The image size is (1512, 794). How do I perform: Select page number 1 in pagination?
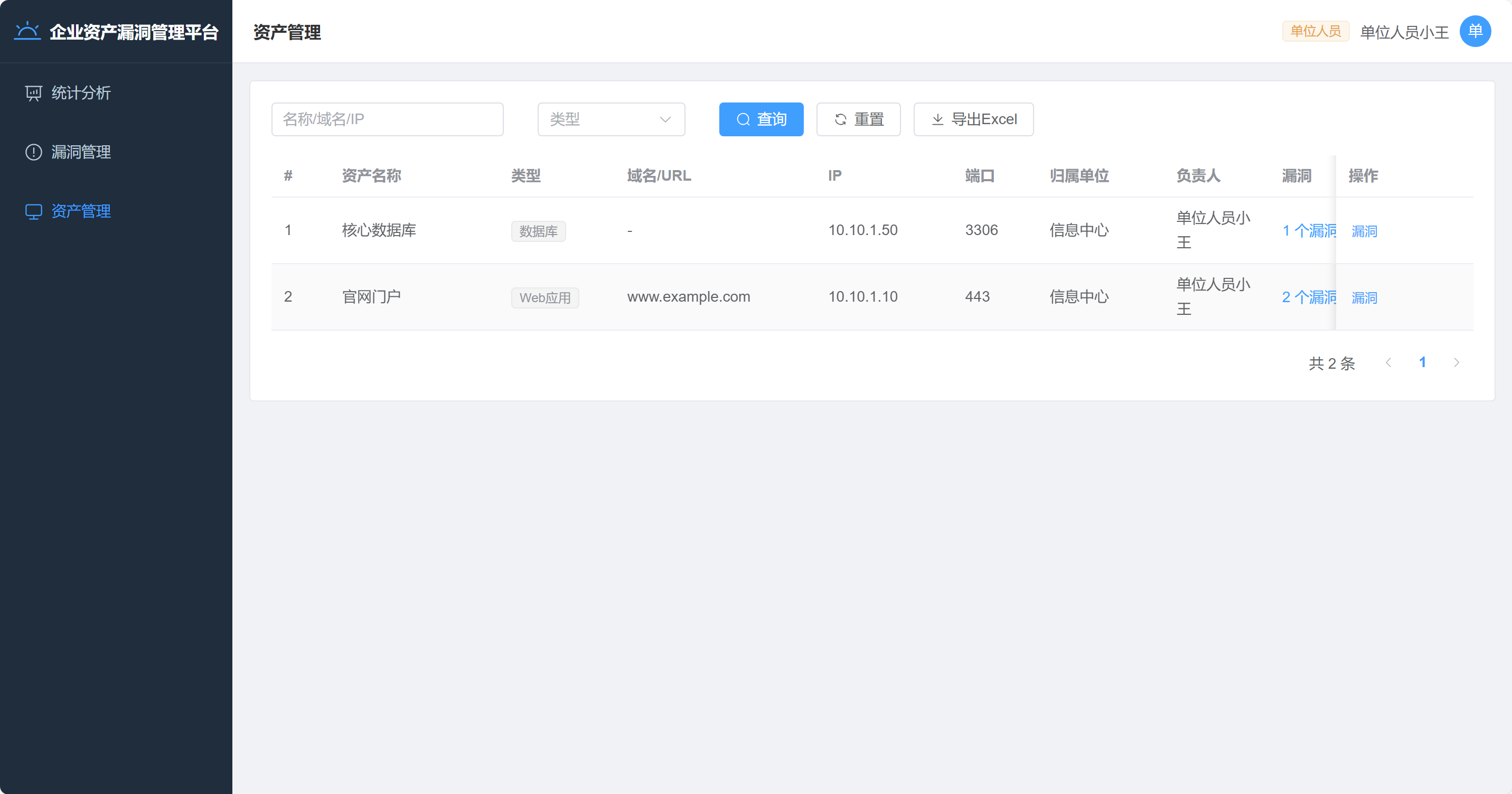tap(1422, 362)
